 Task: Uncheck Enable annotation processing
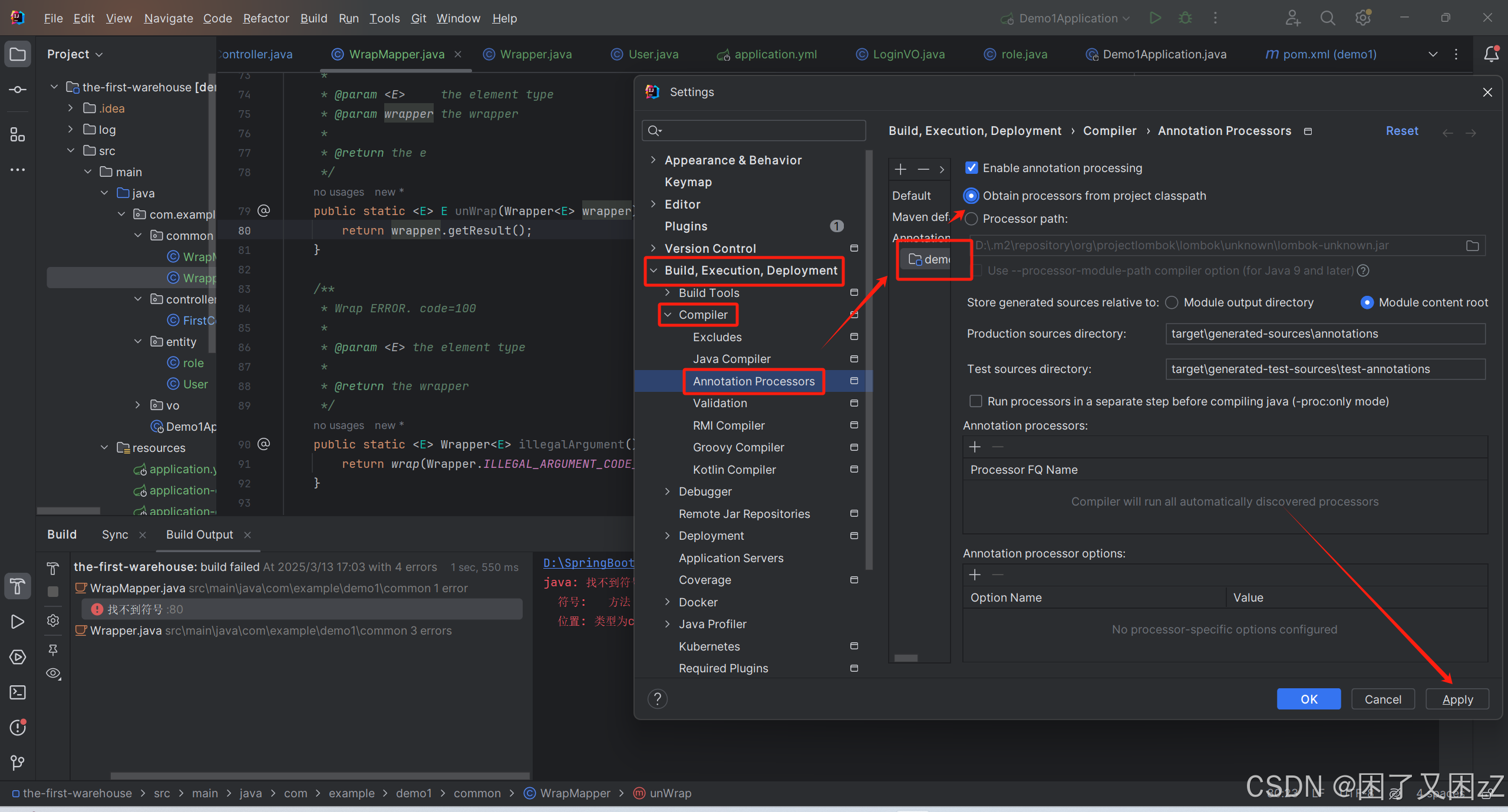pos(972,168)
